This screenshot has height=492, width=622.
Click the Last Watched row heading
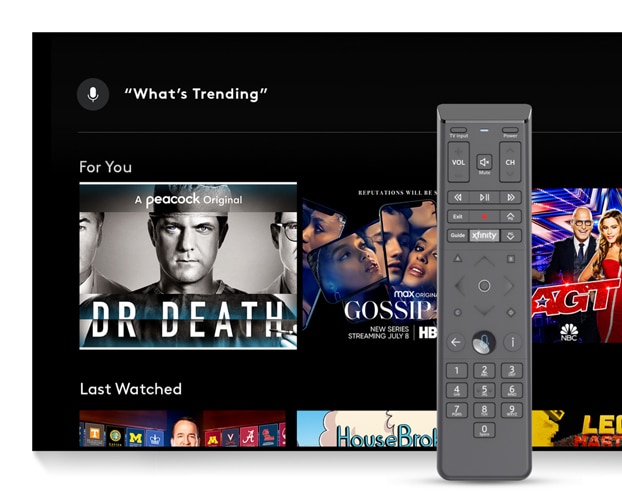click(131, 389)
